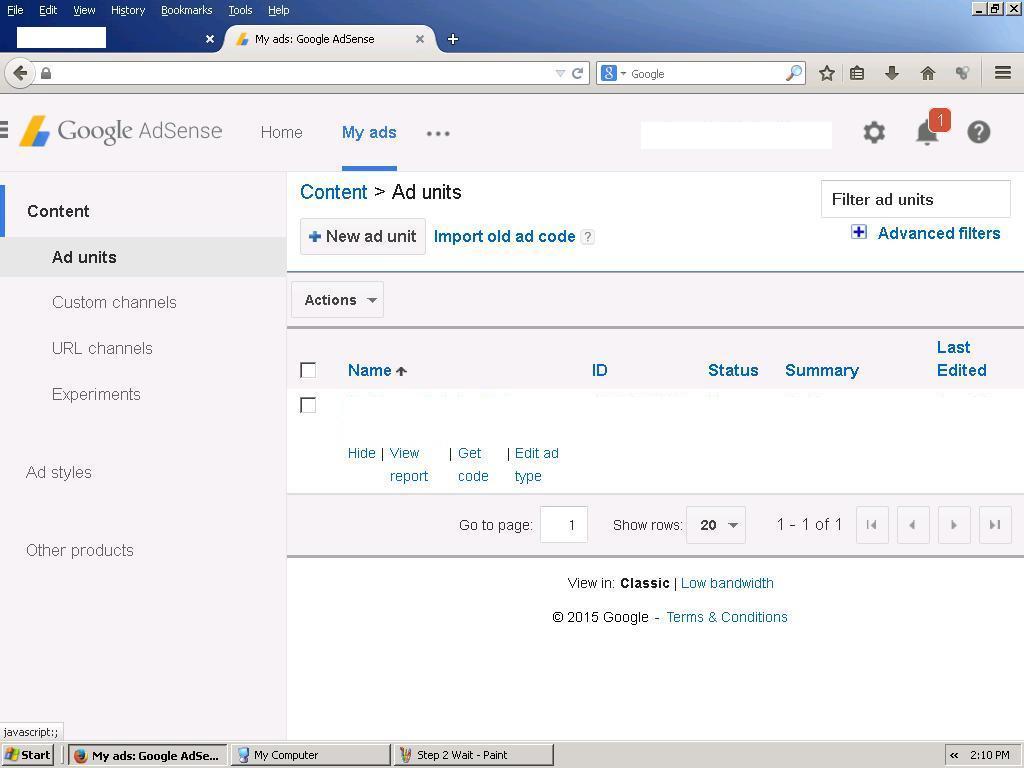Click the browser extension icon beside home
The width and height of the screenshot is (1024, 768).
pos(962,73)
